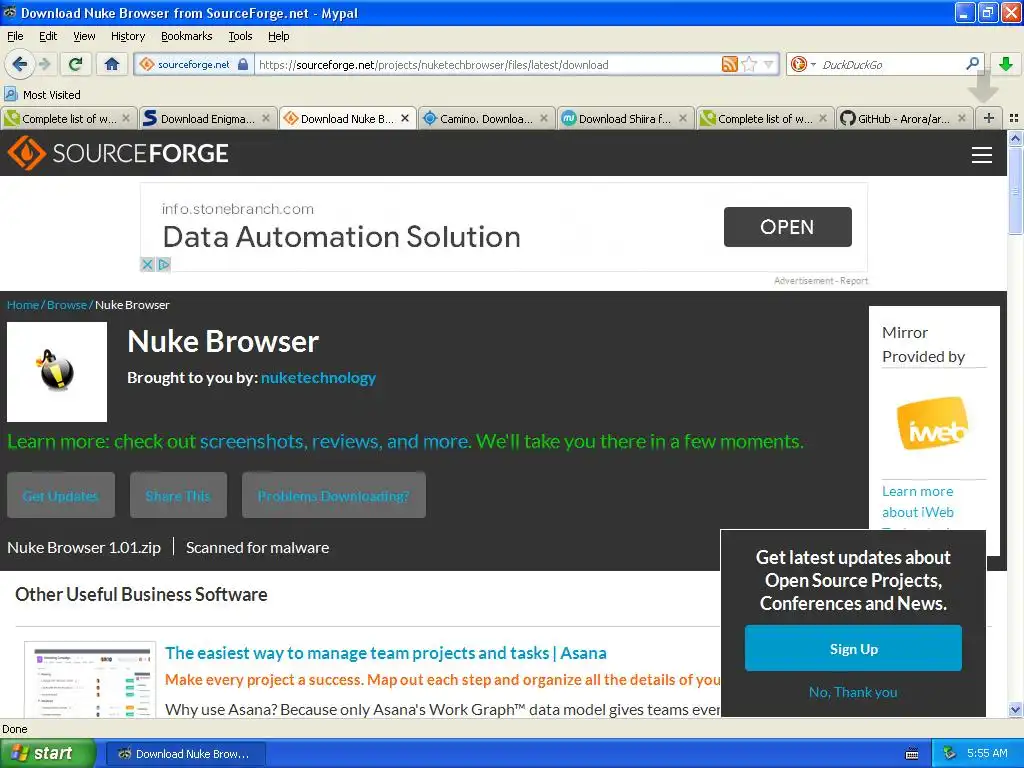
Task: Open the Most Visited bookmarks folder
Action: point(42,95)
